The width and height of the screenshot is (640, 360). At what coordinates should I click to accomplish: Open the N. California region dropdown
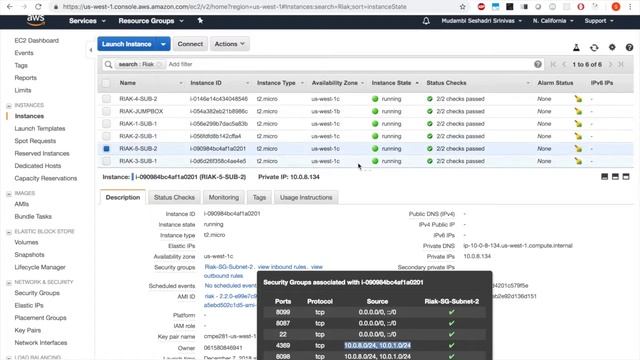553,21
